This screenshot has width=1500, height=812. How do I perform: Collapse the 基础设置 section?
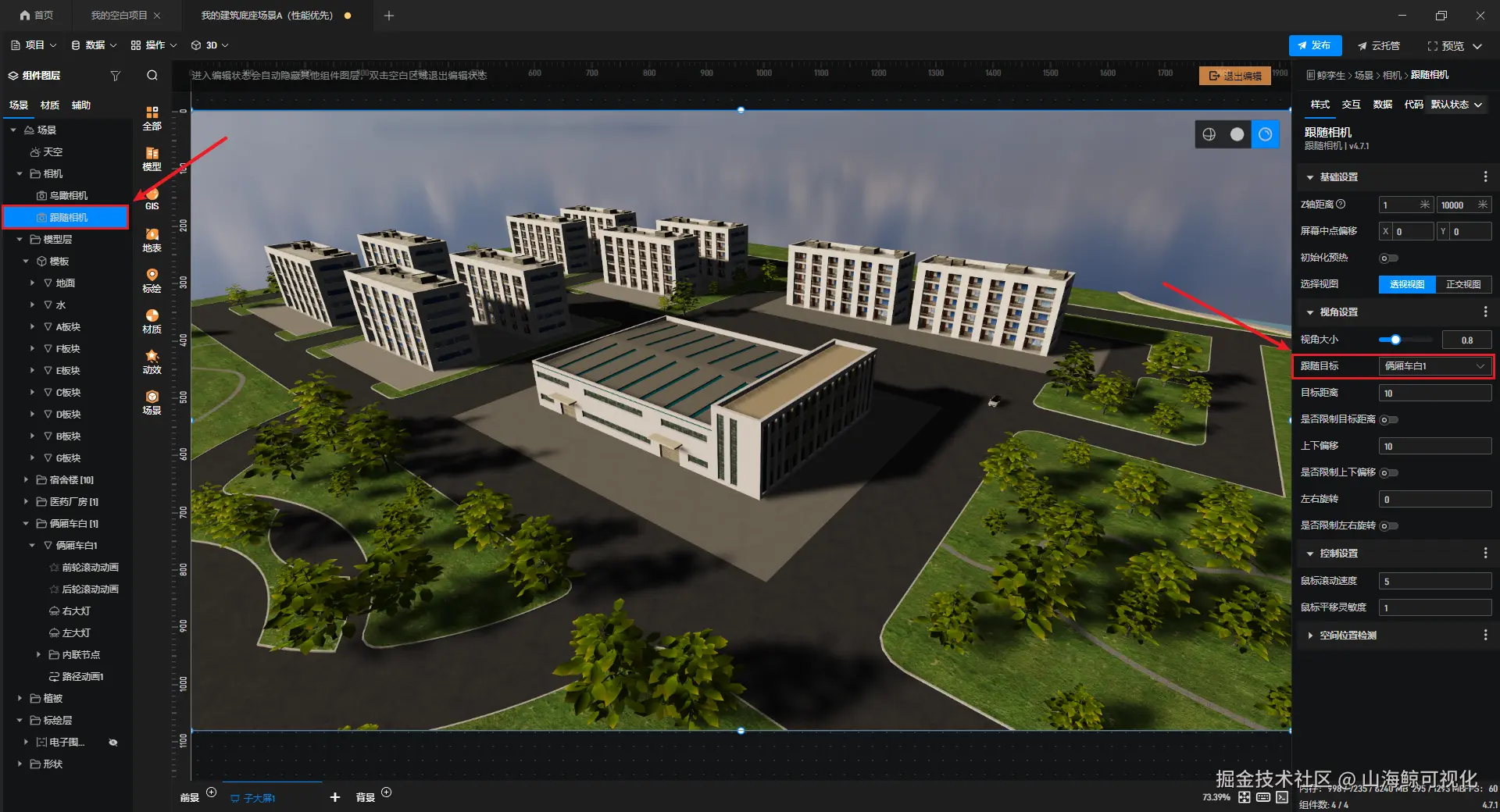coord(1310,178)
